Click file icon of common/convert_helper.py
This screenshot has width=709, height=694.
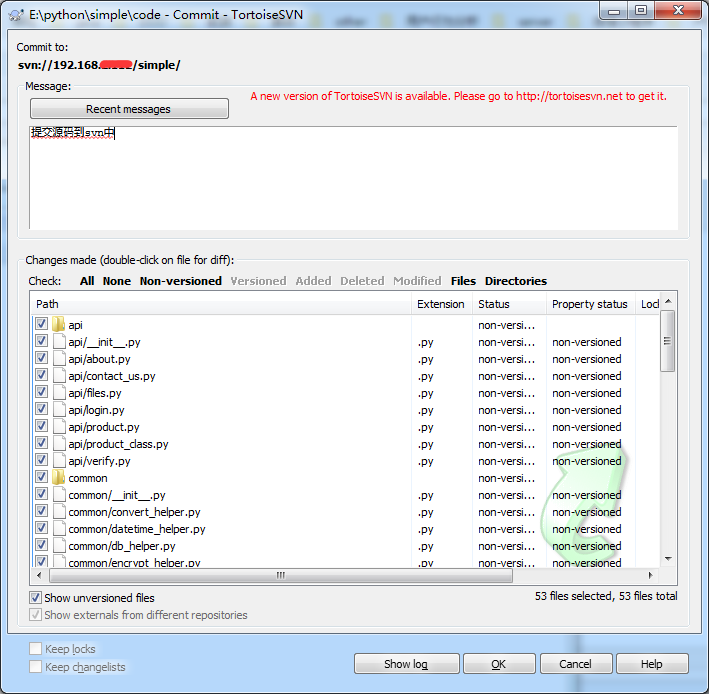click(59, 511)
